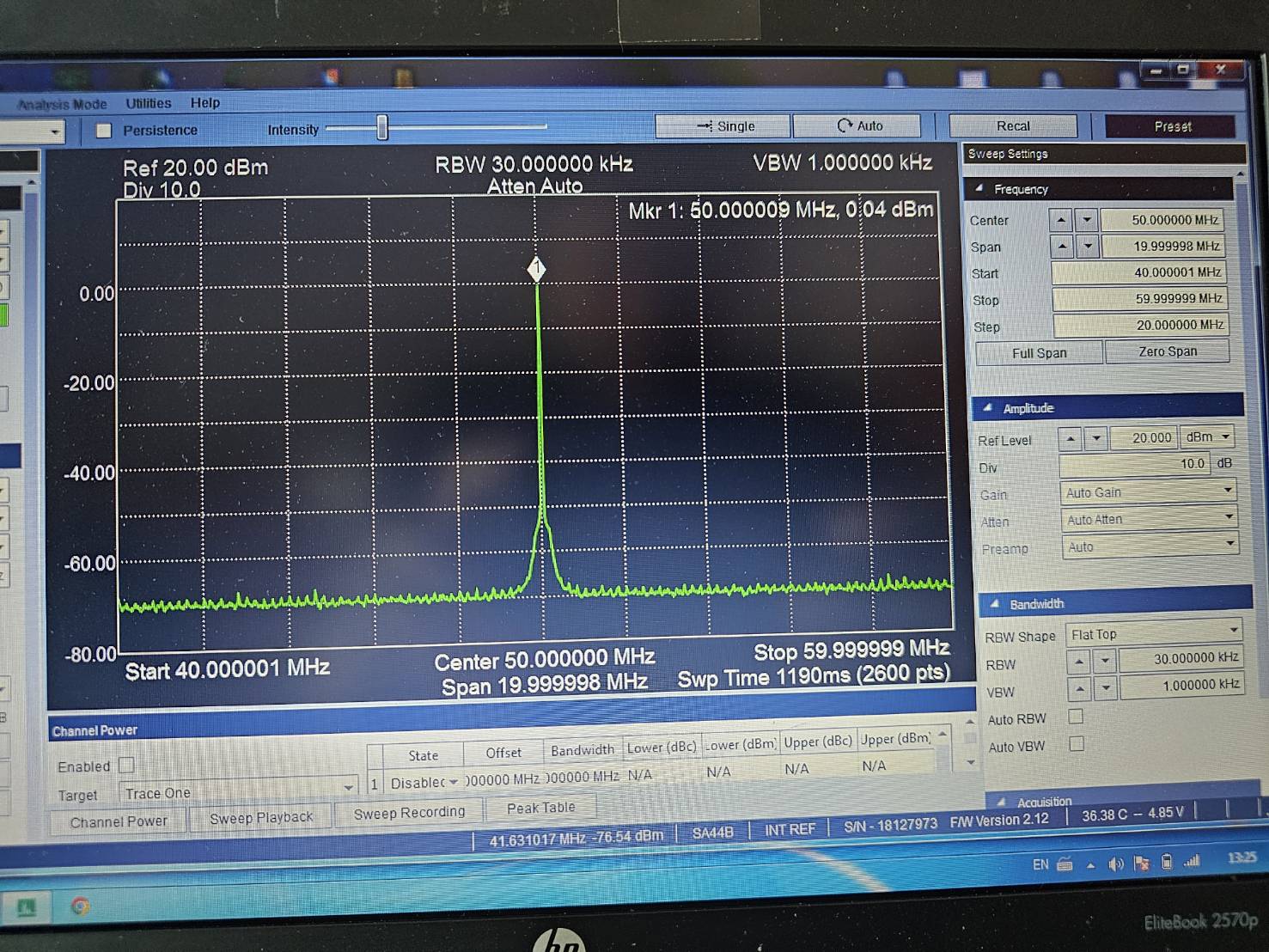The height and width of the screenshot is (952, 1269).
Task: Decrease Center frequency with down arrow
Action: pos(1087,220)
